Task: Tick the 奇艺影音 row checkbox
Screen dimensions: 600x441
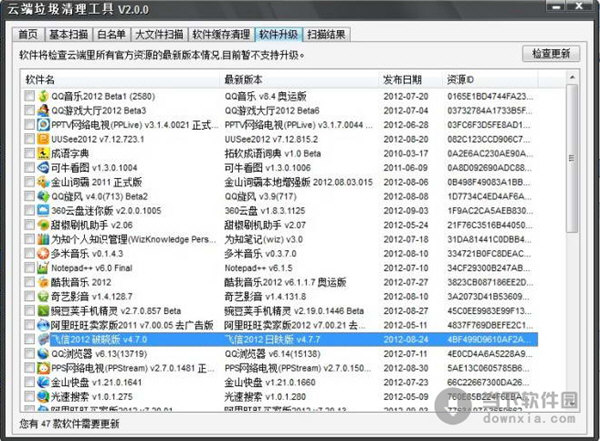Action: pos(29,296)
